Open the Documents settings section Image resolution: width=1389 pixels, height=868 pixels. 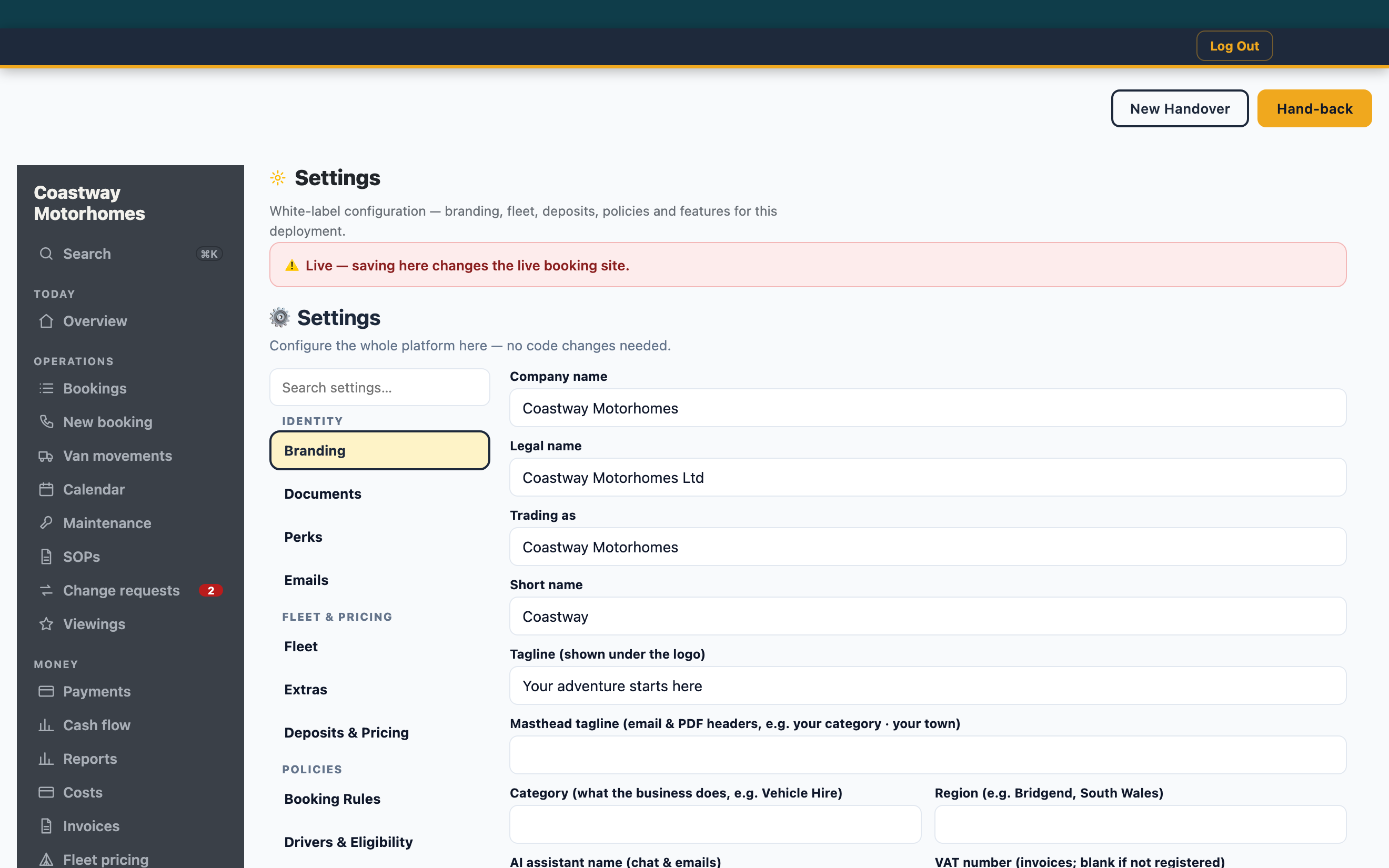point(379,493)
